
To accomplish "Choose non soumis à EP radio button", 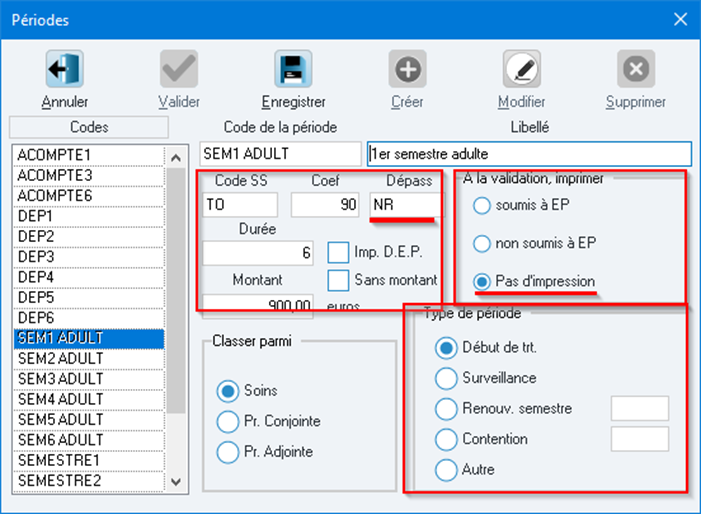I will (x=481, y=244).
